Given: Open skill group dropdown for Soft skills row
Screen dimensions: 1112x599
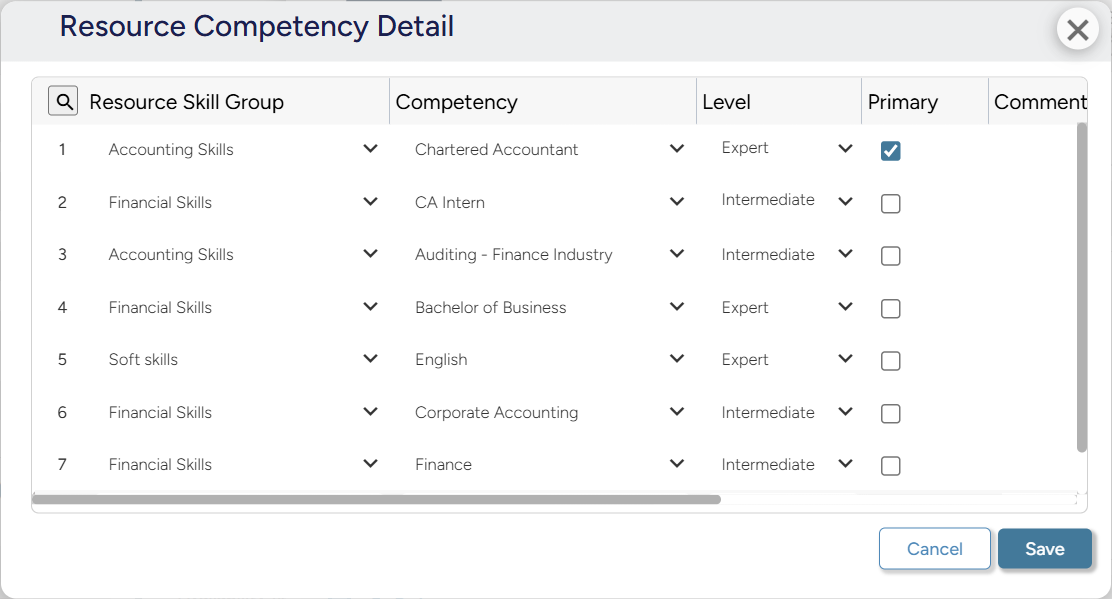Looking at the screenshot, I should pos(370,360).
